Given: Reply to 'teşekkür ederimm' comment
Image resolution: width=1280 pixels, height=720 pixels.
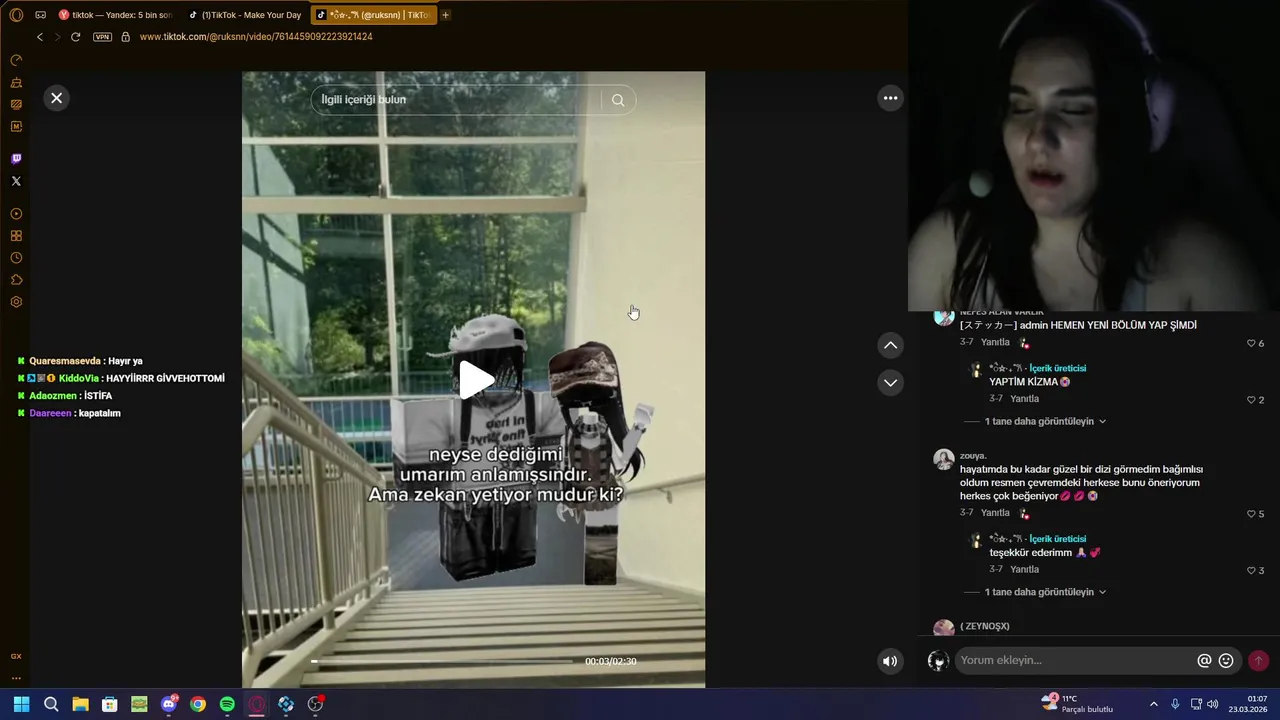Looking at the screenshot, I should 1025,570.
